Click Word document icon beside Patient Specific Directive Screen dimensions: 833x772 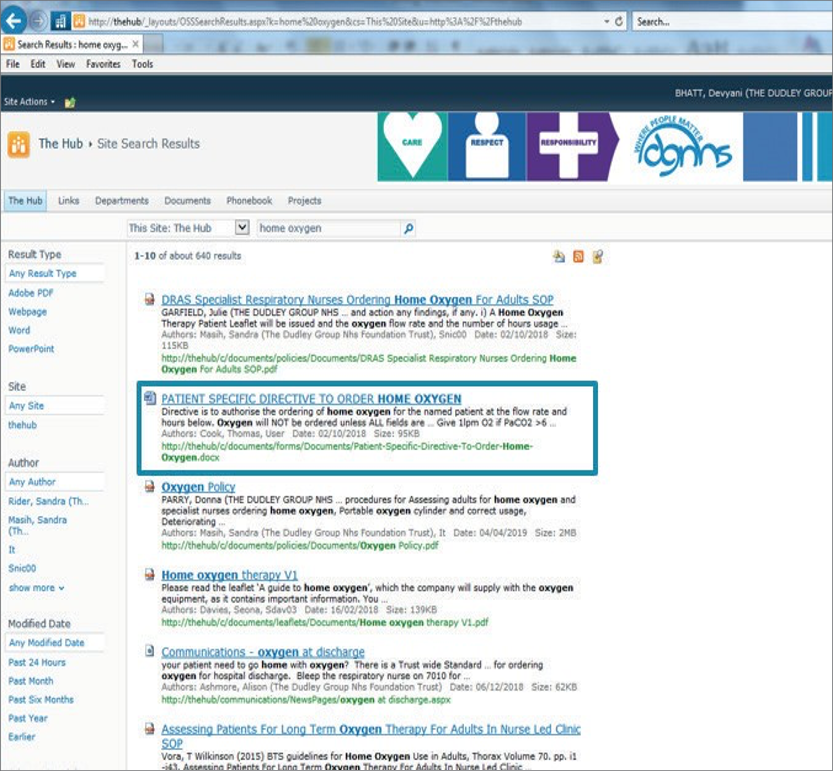click(x=149, y=399)
